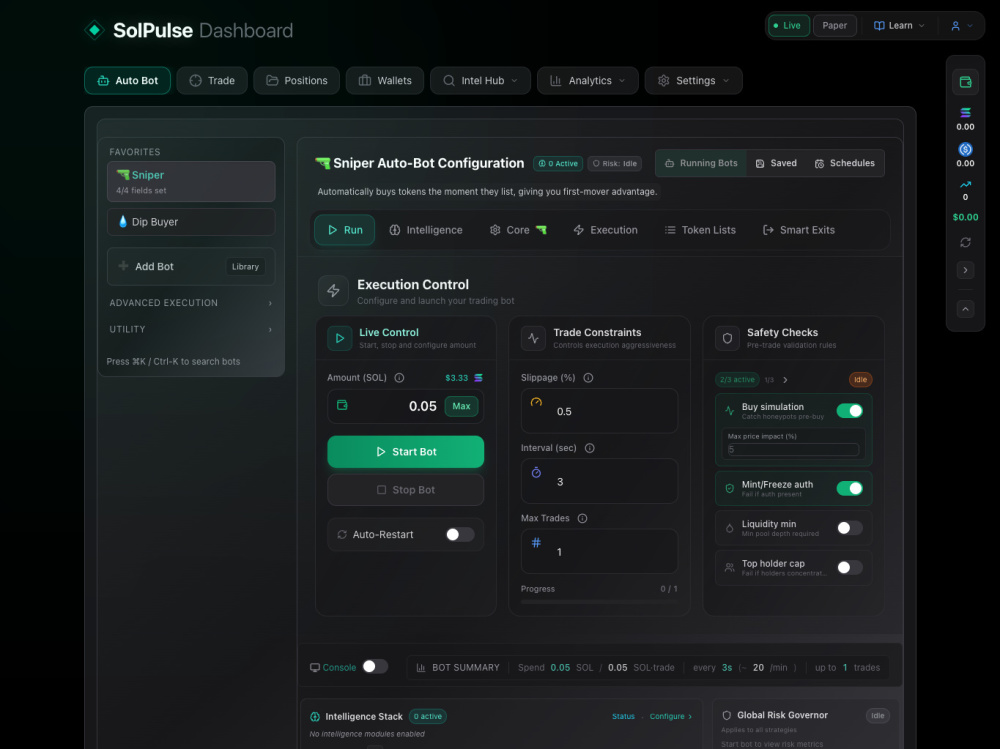This screenshot has width=1000, height=749.
Task: Click the wallet icon in the amount field
Action: click(342, 405)
